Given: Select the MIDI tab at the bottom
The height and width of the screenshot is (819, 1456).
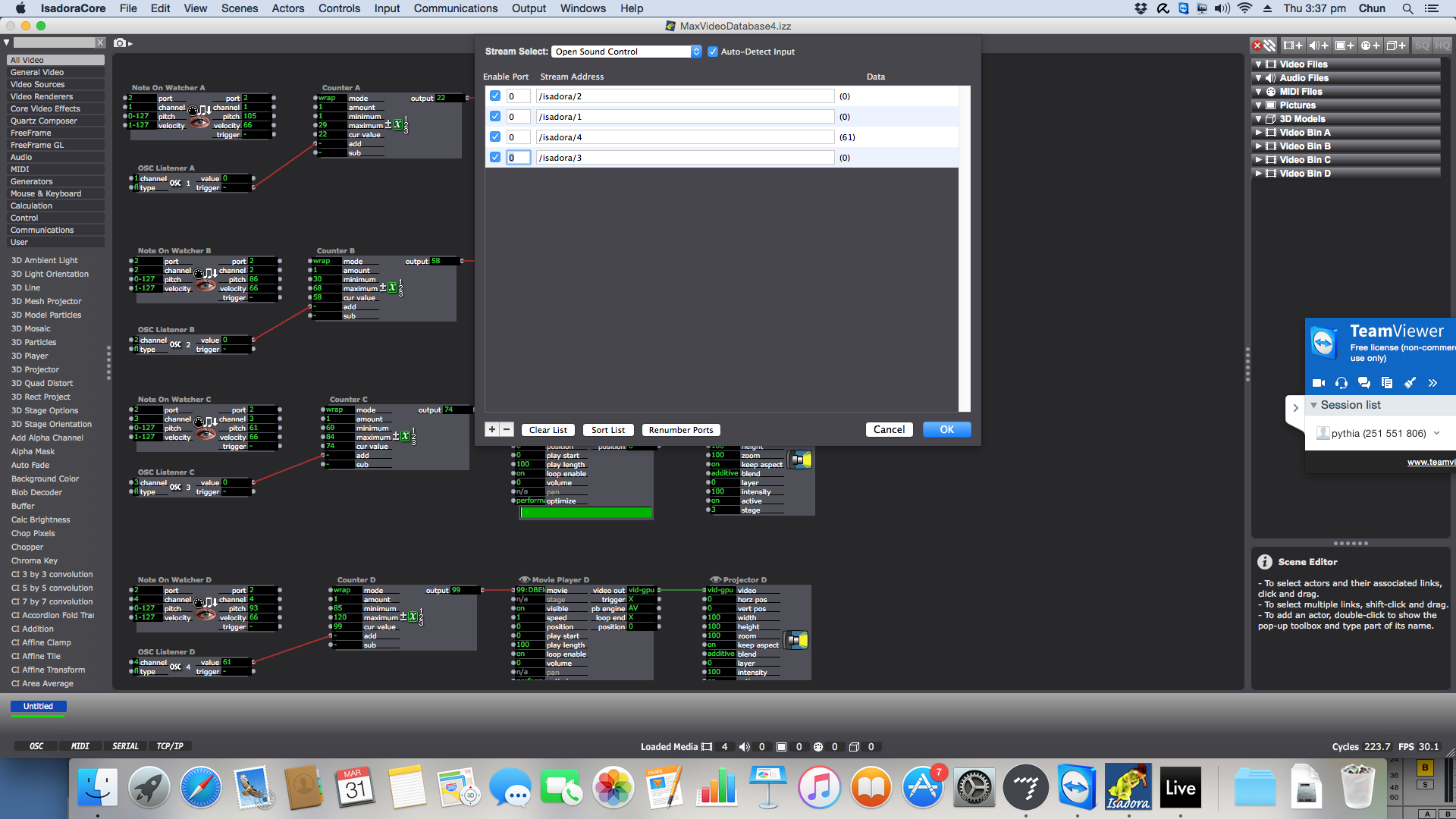Looking at the screenshot, I should [79, 745].
